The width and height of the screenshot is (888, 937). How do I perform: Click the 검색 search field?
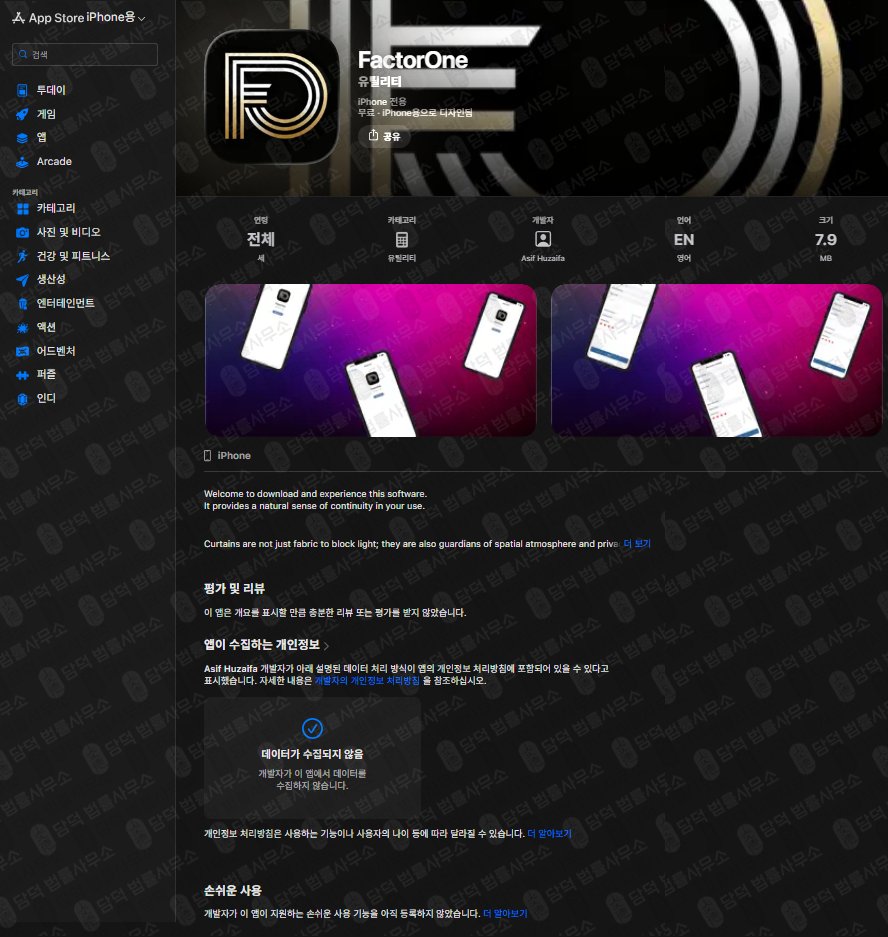(85, 54)
